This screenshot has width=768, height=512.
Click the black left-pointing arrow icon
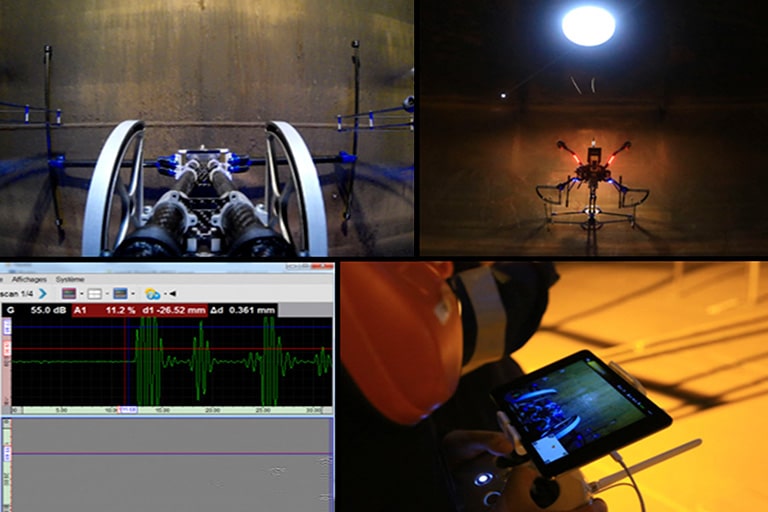coord(172,293)
